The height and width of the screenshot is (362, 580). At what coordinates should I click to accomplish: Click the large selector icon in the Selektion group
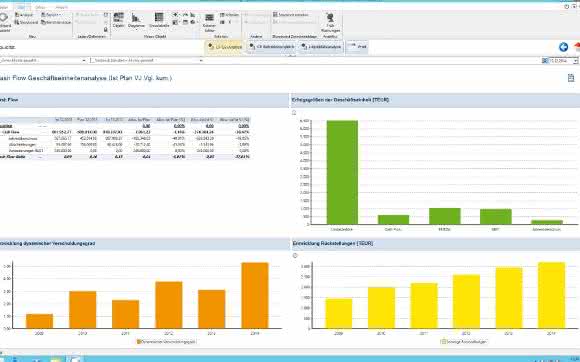(x=209, y=22)
